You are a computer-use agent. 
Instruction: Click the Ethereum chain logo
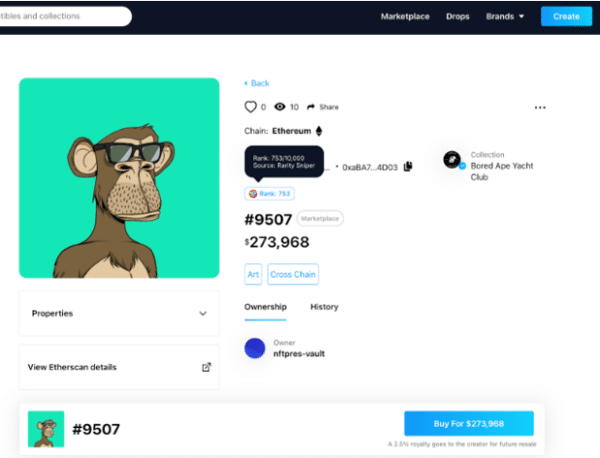point(319,131)
